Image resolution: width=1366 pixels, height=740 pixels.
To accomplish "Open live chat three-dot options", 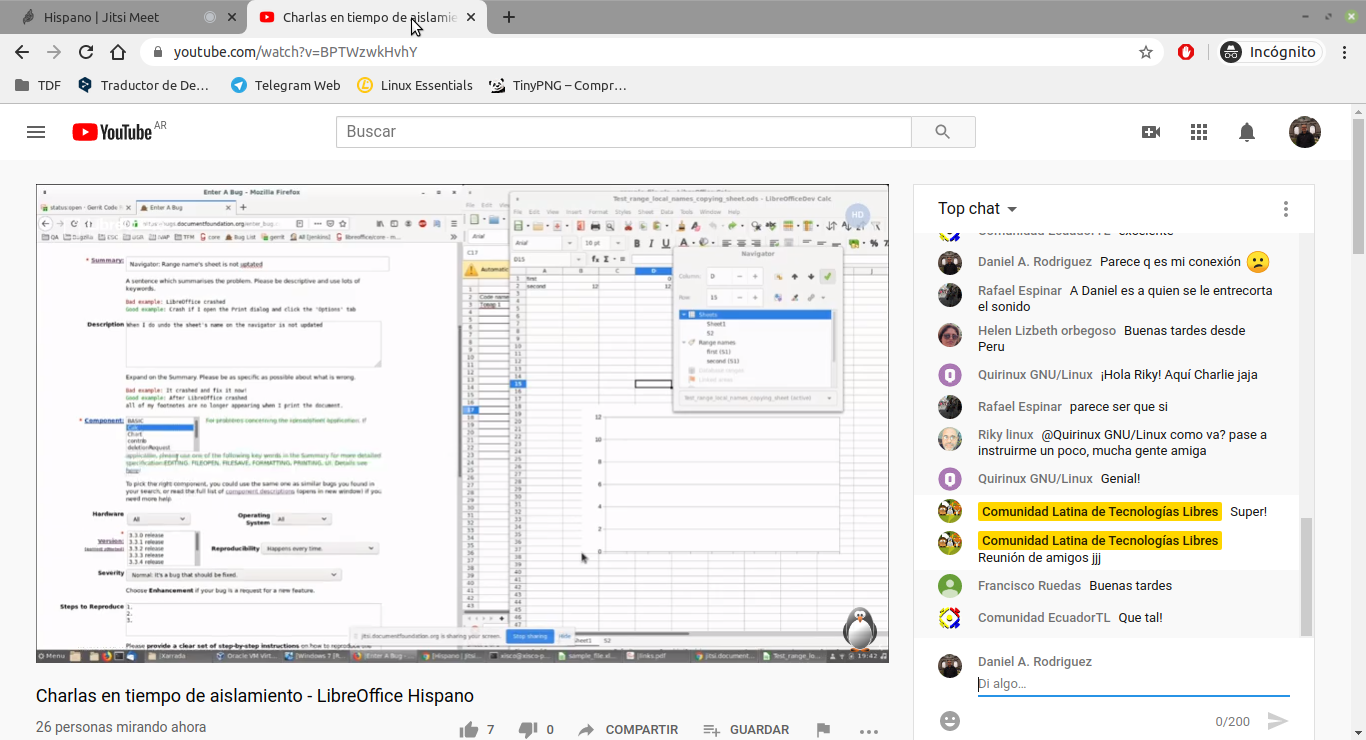I will coord(1286,209).
